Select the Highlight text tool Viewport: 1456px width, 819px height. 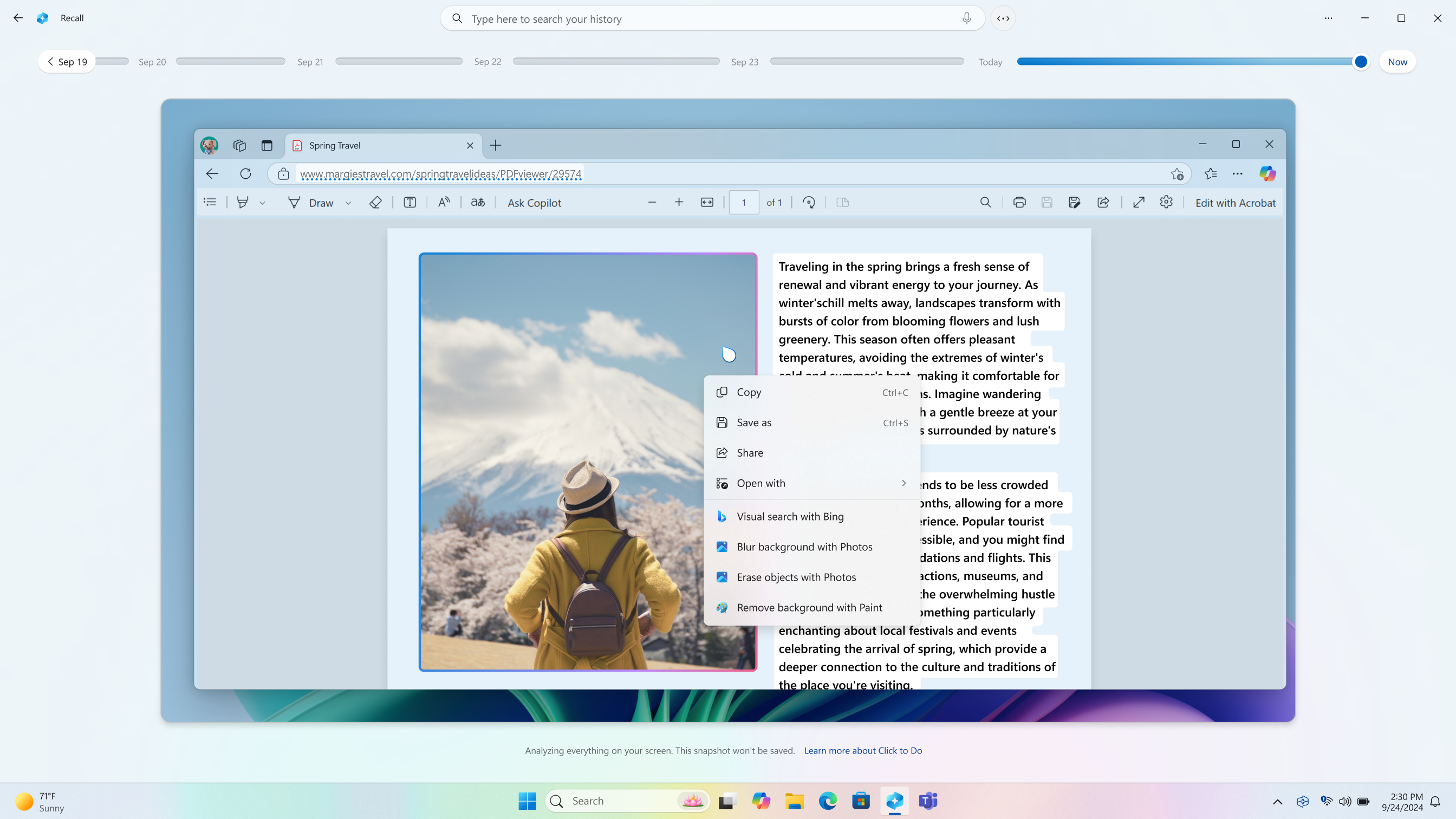coord(243,202)
